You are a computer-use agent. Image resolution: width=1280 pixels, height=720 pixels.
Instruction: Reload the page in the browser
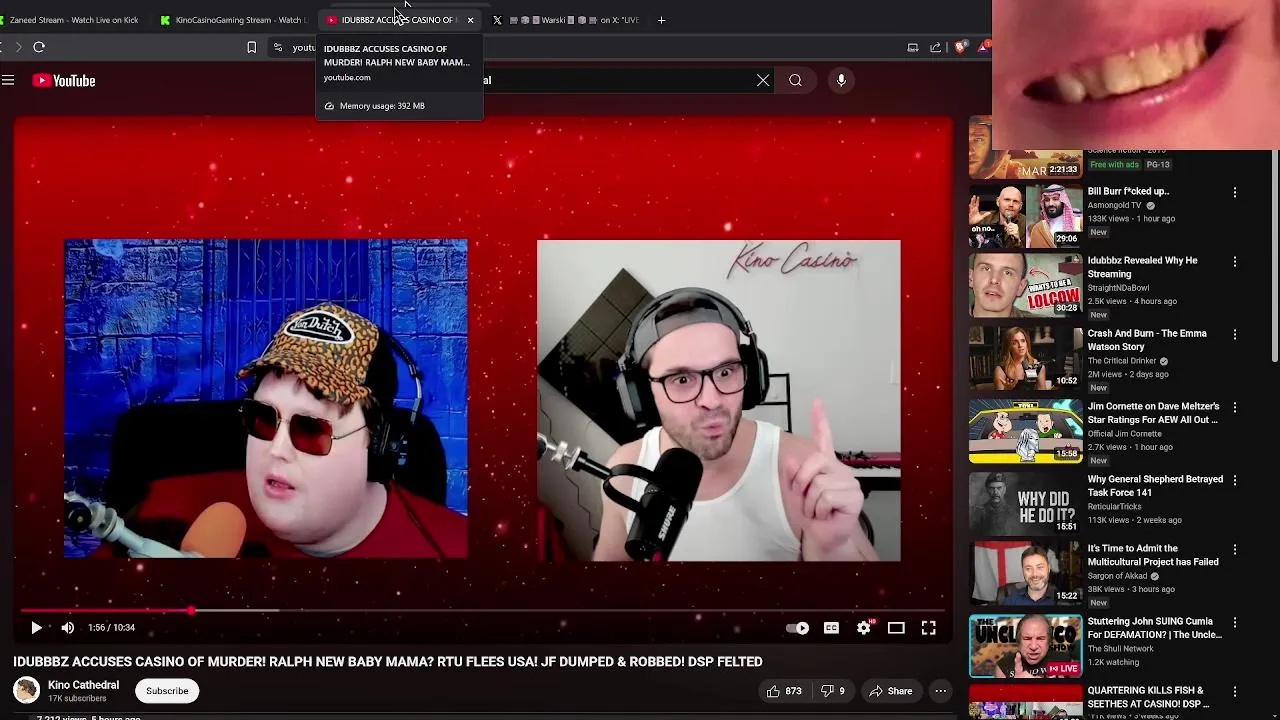[x=39, y=47]
